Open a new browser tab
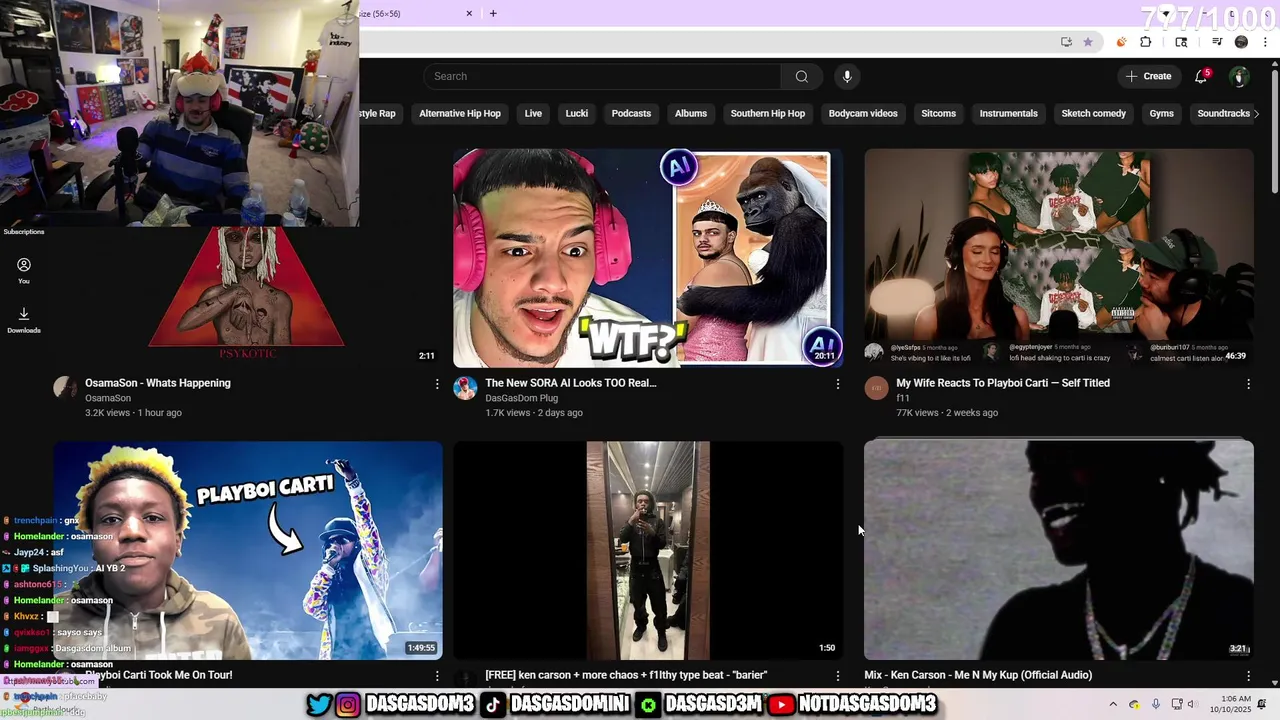The height and width of the screenshot is (720, 1280). [493, 13]
